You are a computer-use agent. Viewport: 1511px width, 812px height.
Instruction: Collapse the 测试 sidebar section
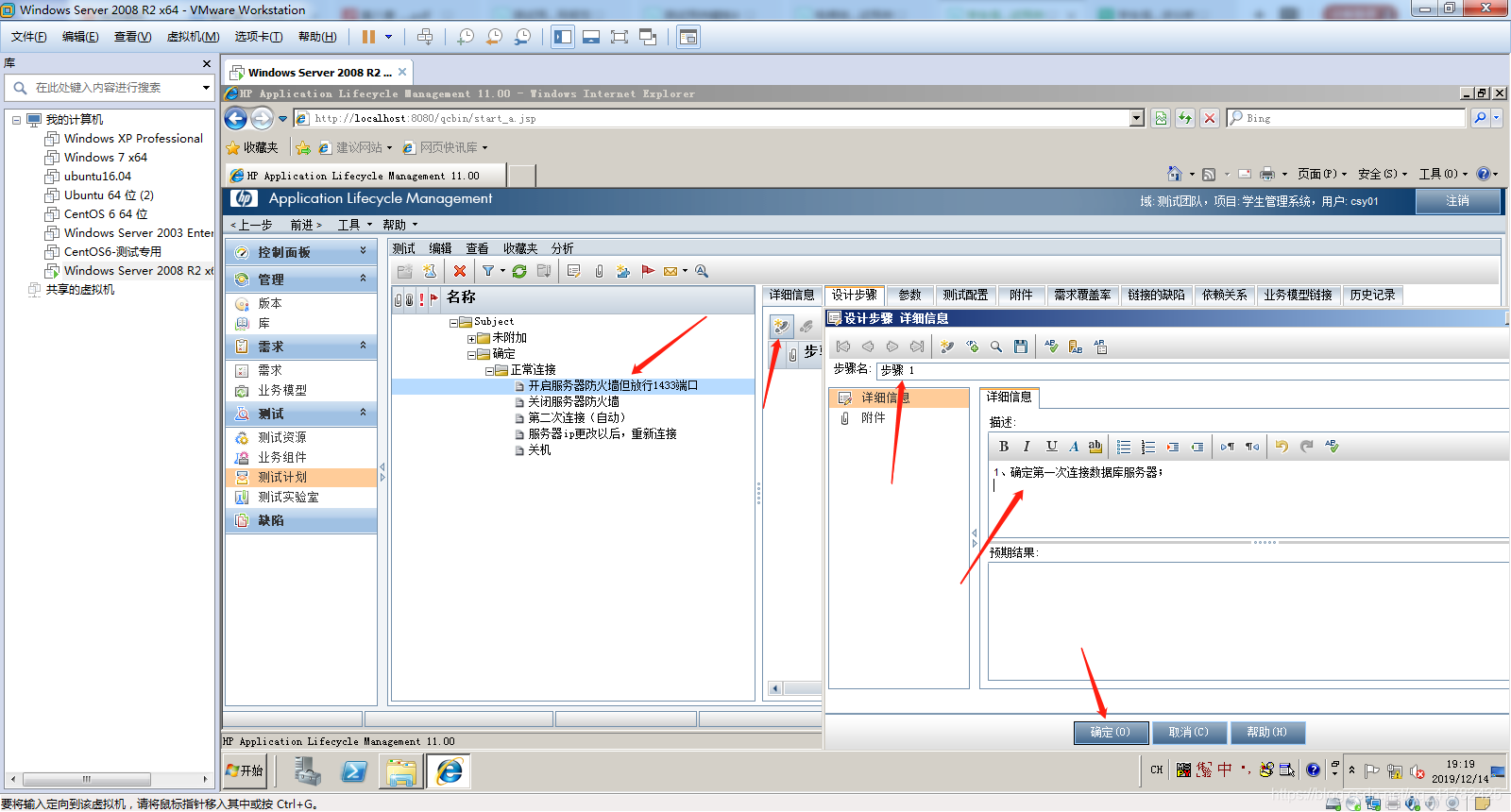[x=363, y=413]
